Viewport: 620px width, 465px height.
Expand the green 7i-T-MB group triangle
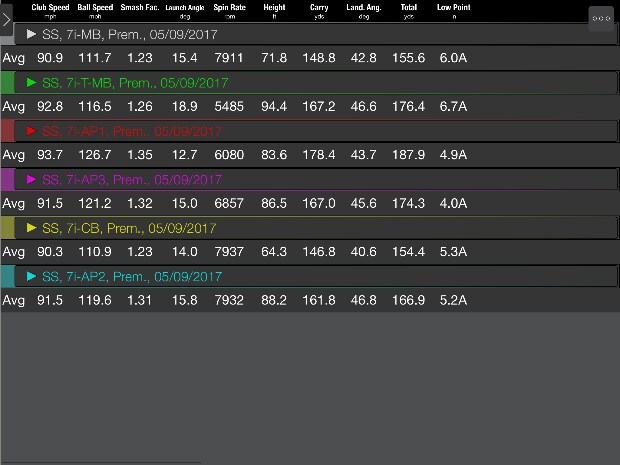tap(32, 82)
